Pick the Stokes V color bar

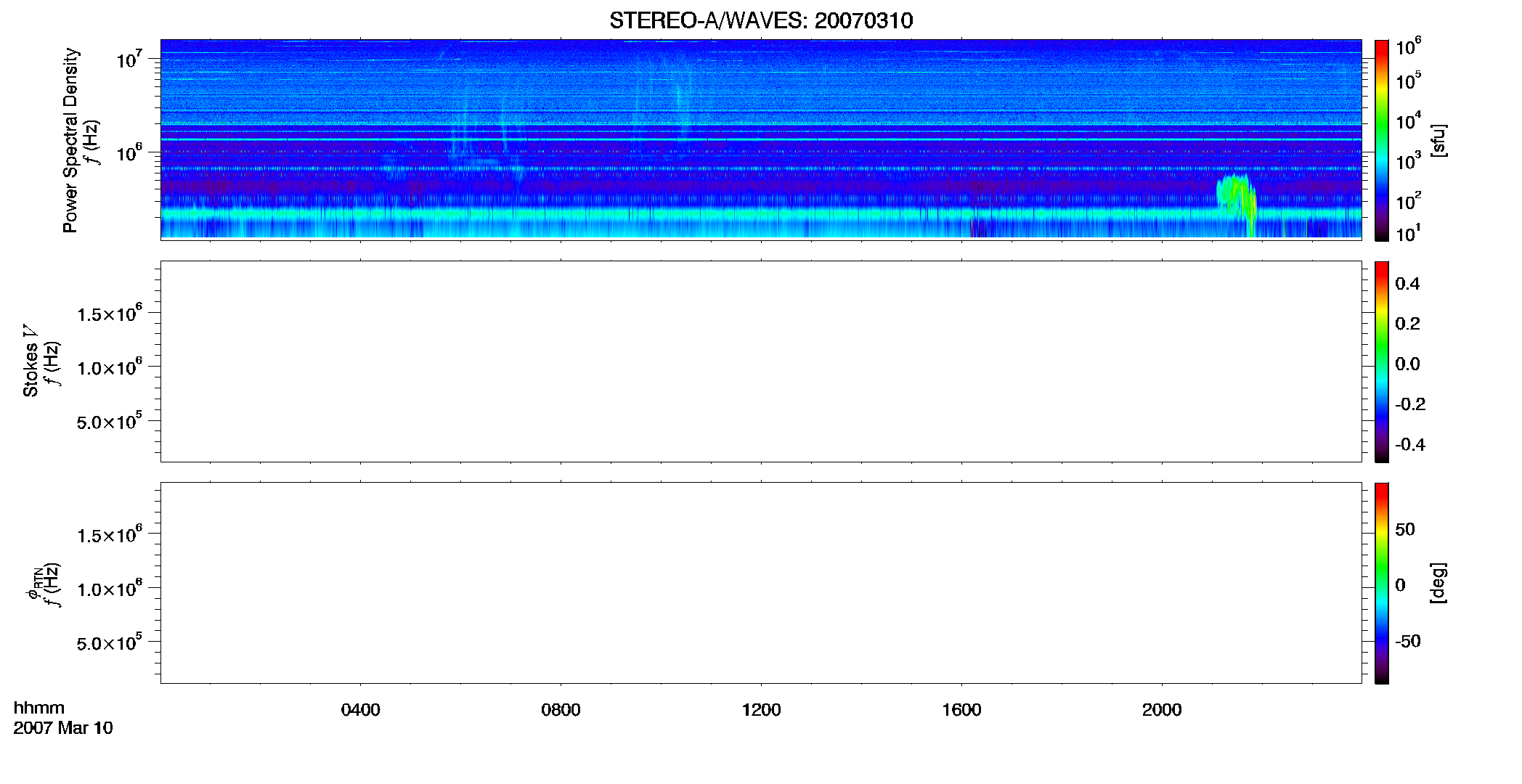pyautogui.click(x=1382, y=362)
